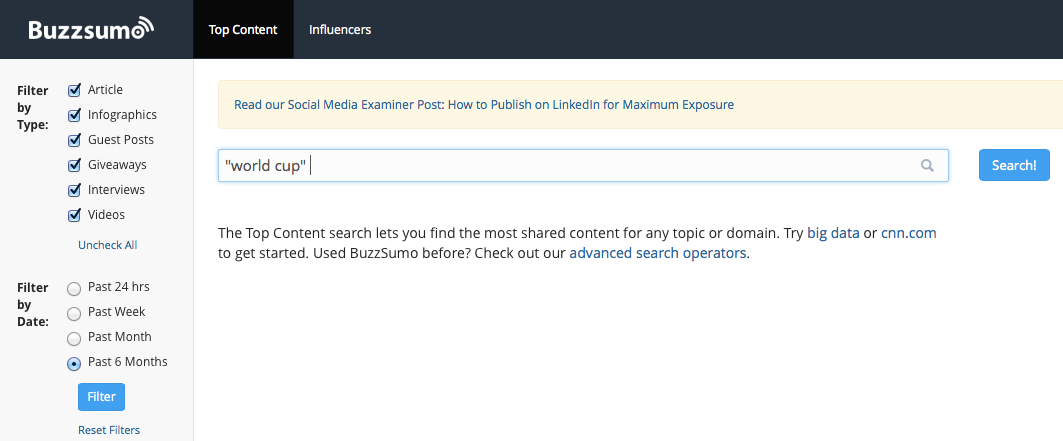The height and width of the screenshot is (441, 1063).
Task: Click the blue Filter button
Action: click(x=101, y=397)
